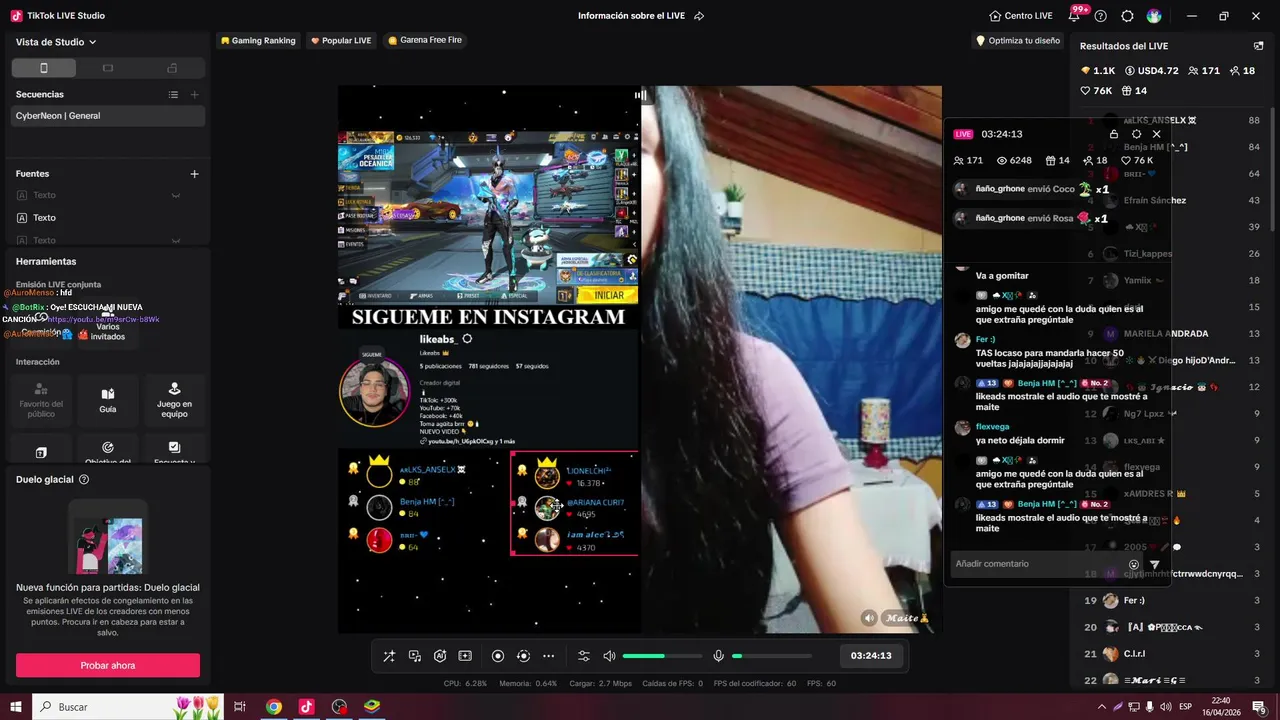
Task: Open floating chat window settings gear
Action: point(1136,134)
